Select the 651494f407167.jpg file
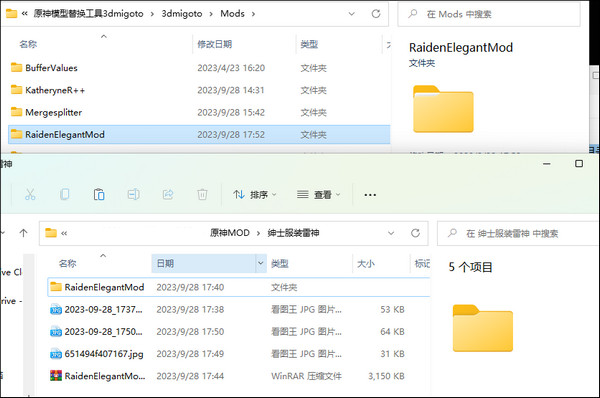Viewport: 600px width, 398px height. pyautogui.click(x=239, y=354)
